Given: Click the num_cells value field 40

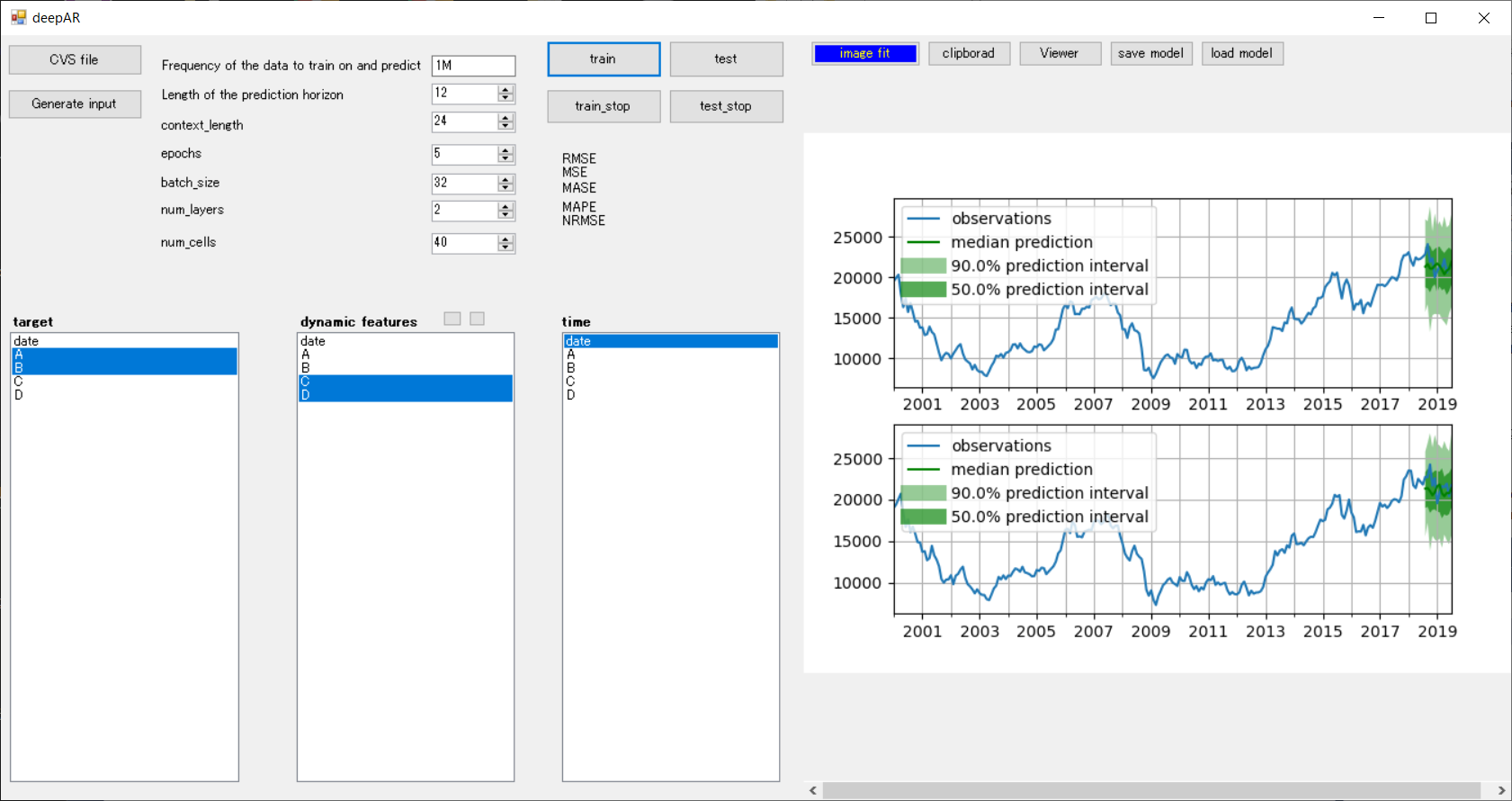Looking at the screenshot, I should tap(465, 243).
